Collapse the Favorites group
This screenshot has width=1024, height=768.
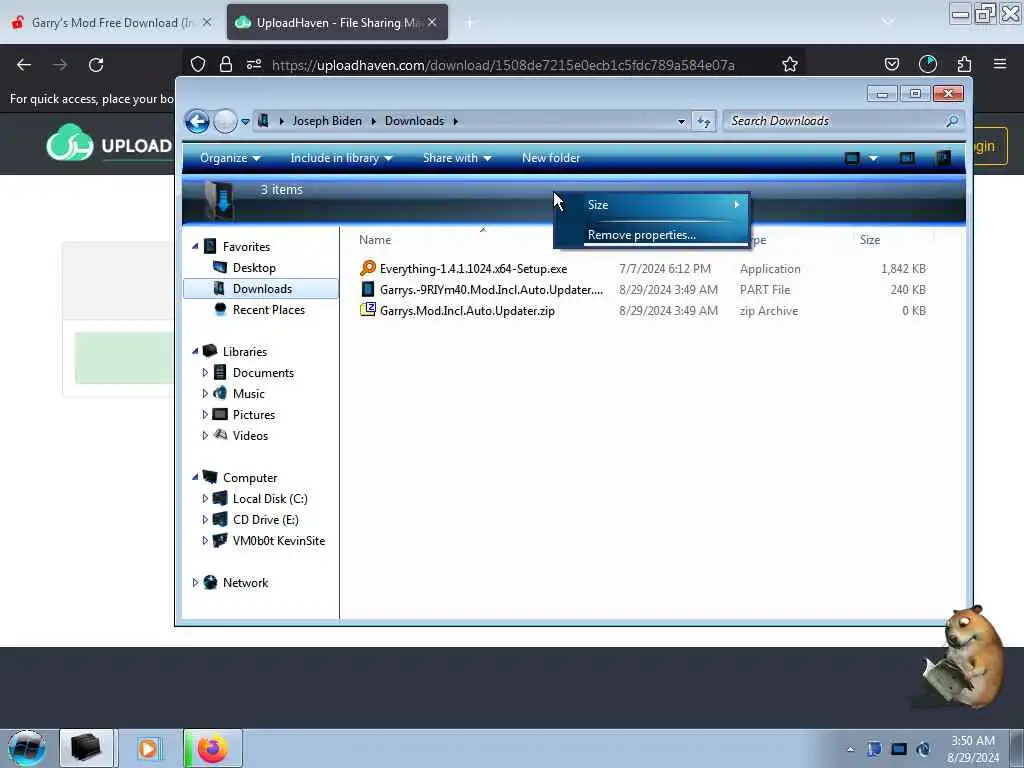tap(195, 246)
